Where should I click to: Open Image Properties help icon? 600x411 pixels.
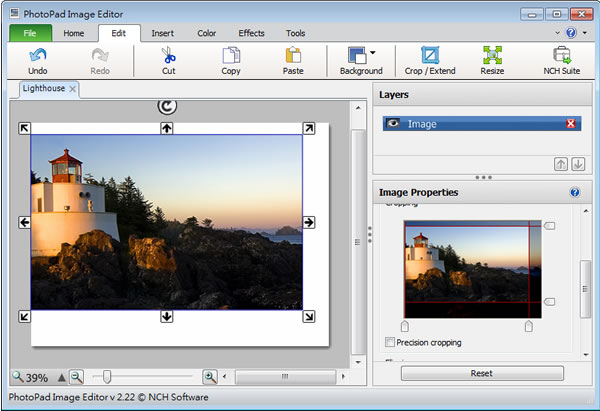574,192
